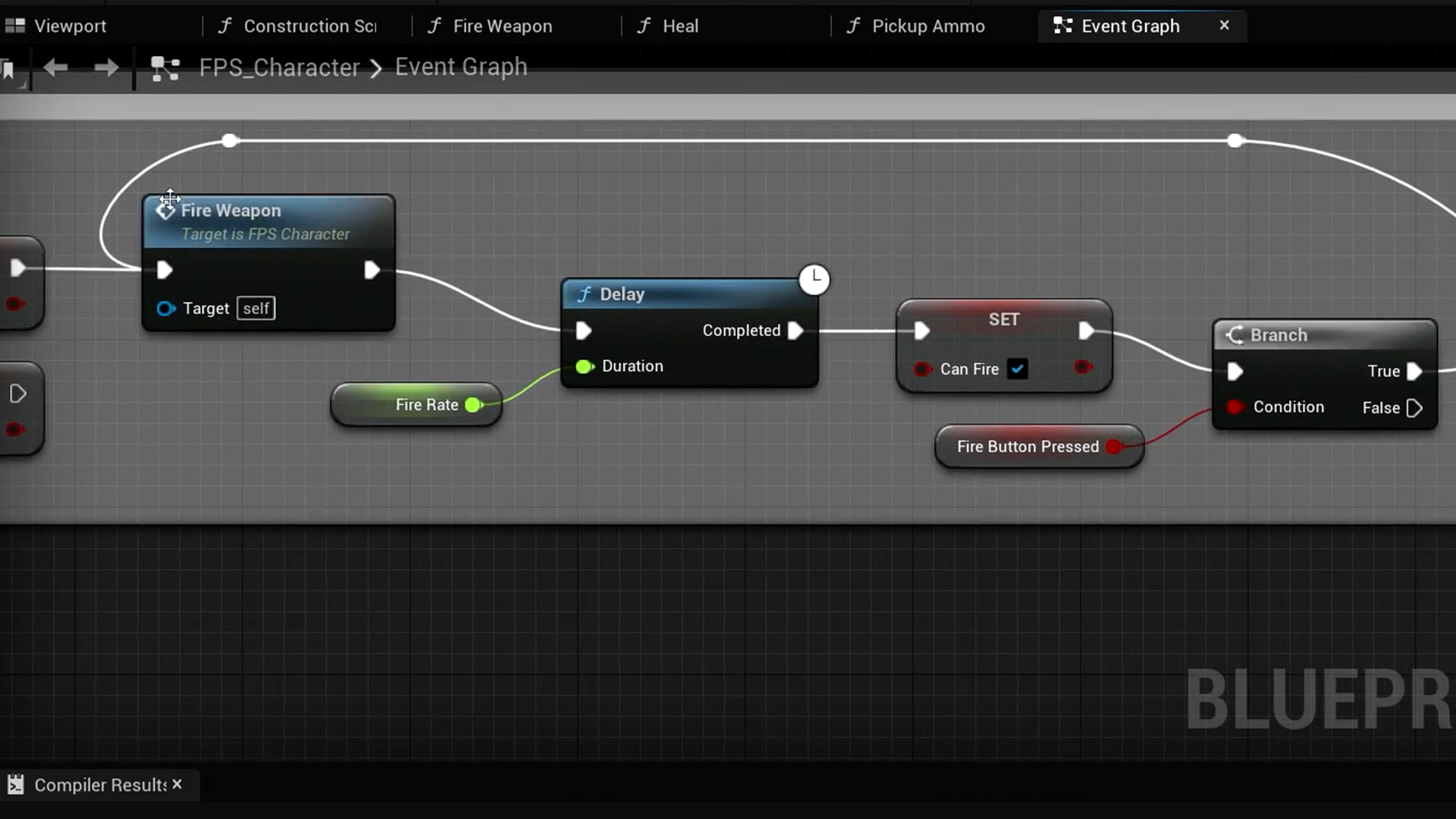
Task: Click the Branch Condition input pin
Action: 1235,407
